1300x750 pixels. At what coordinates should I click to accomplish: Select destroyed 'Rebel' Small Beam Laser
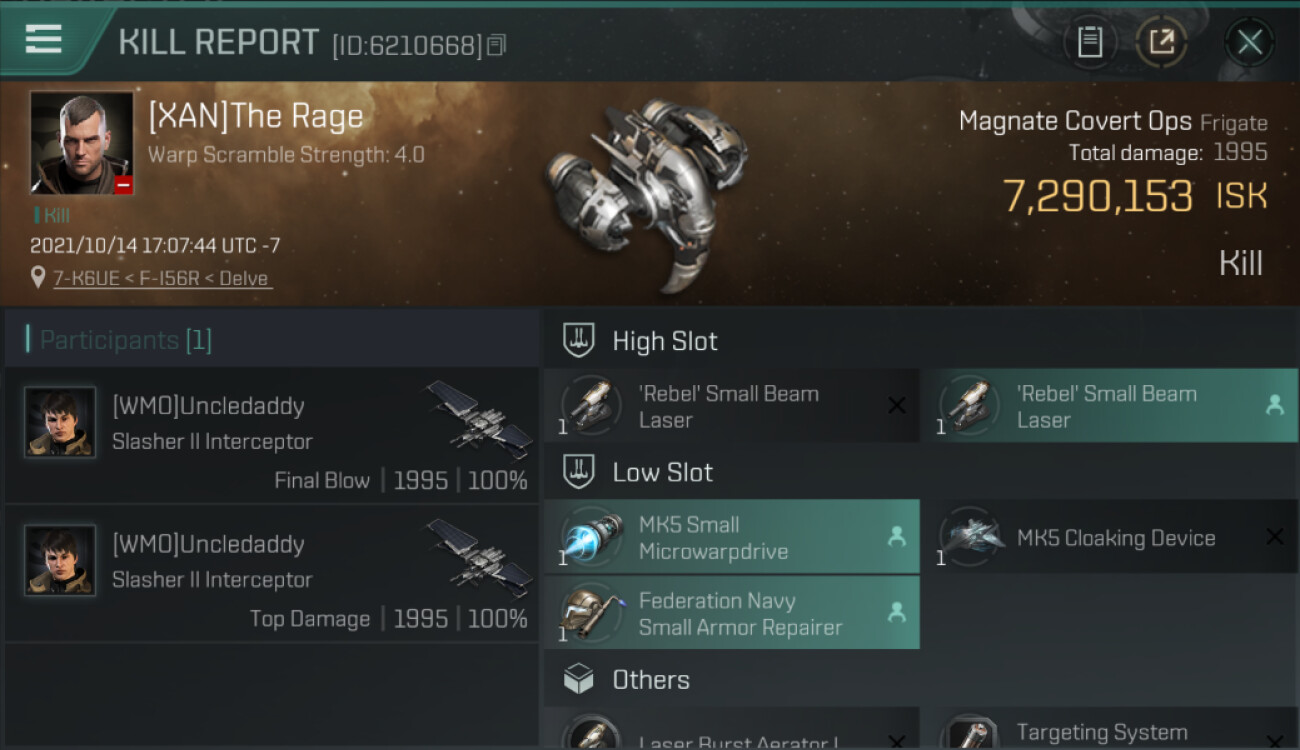(x=731, y=406)
